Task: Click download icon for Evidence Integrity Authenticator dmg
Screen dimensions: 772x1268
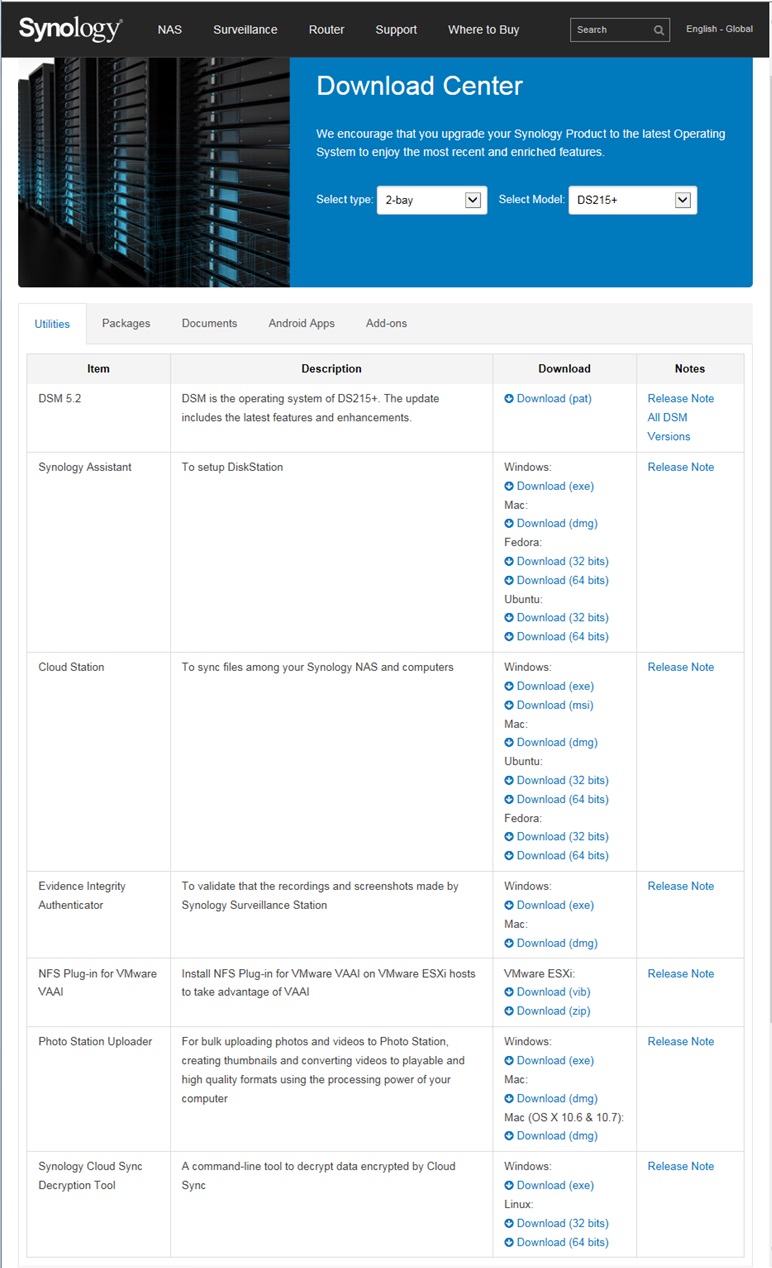Action: 509,944
